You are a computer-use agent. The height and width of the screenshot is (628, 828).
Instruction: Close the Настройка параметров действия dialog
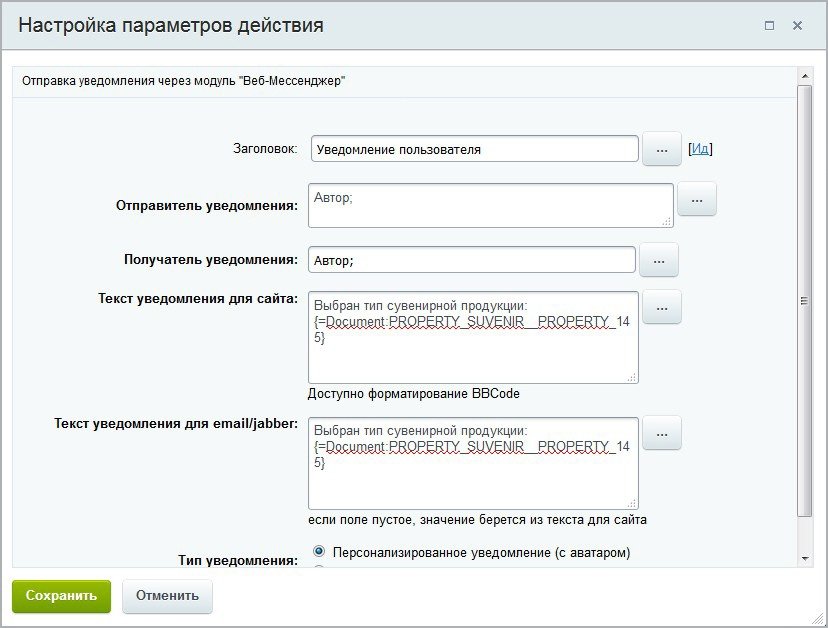(x=797, y=26)
